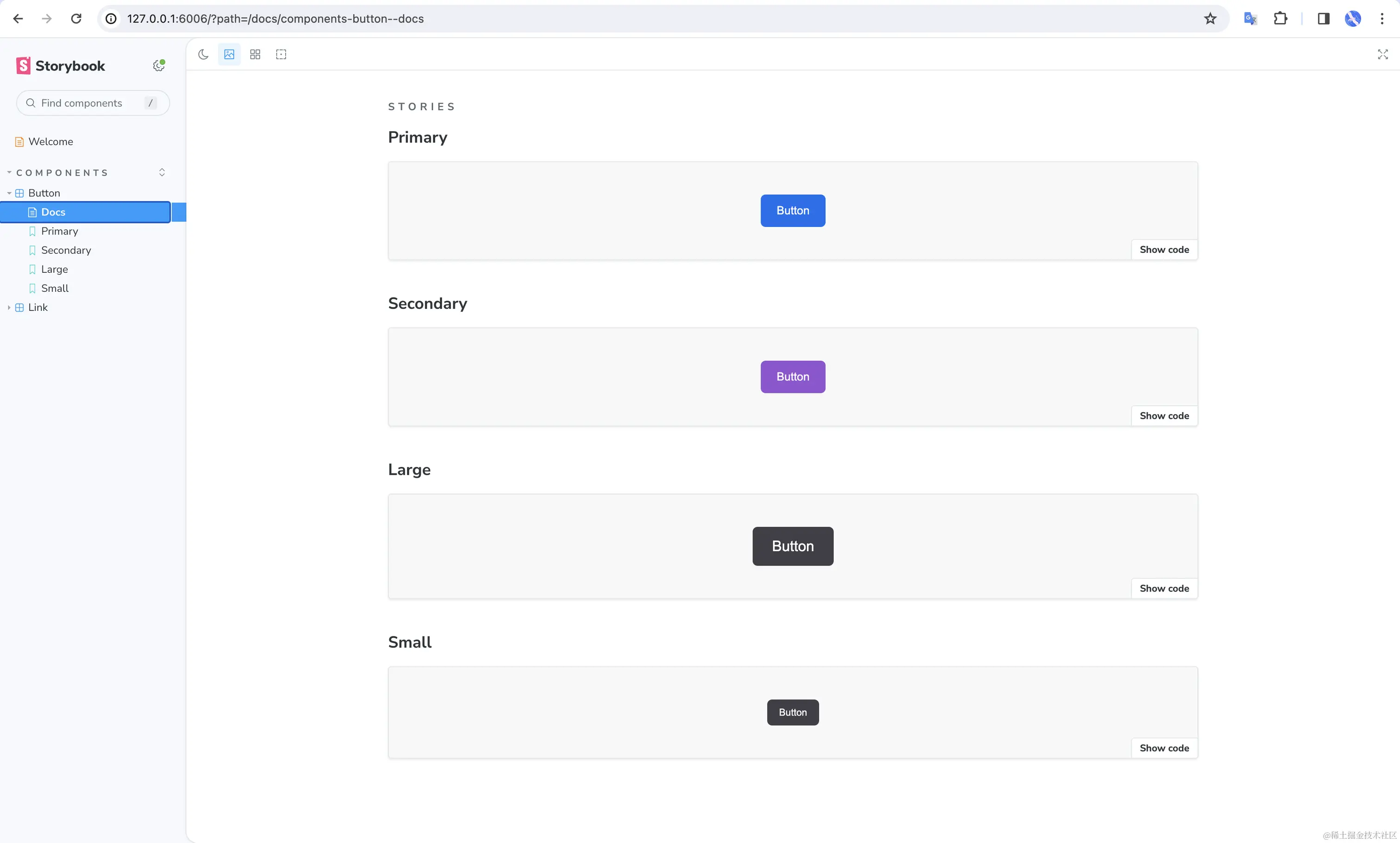Switch to grid view in the toolbar
The image size is (1400, 843).
(x=254, y=54)
